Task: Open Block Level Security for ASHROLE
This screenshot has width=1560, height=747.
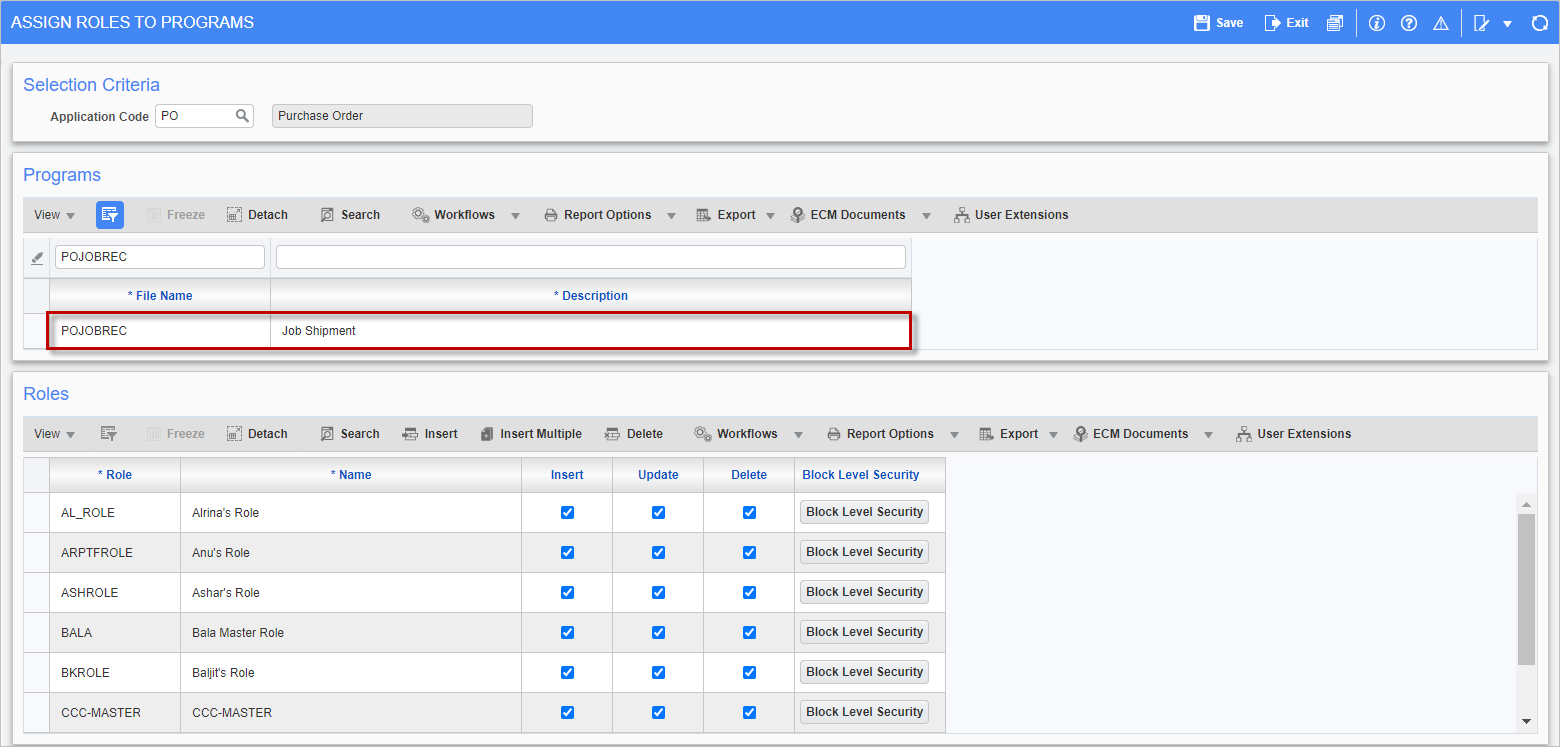Action: click(x=864, y=592)
